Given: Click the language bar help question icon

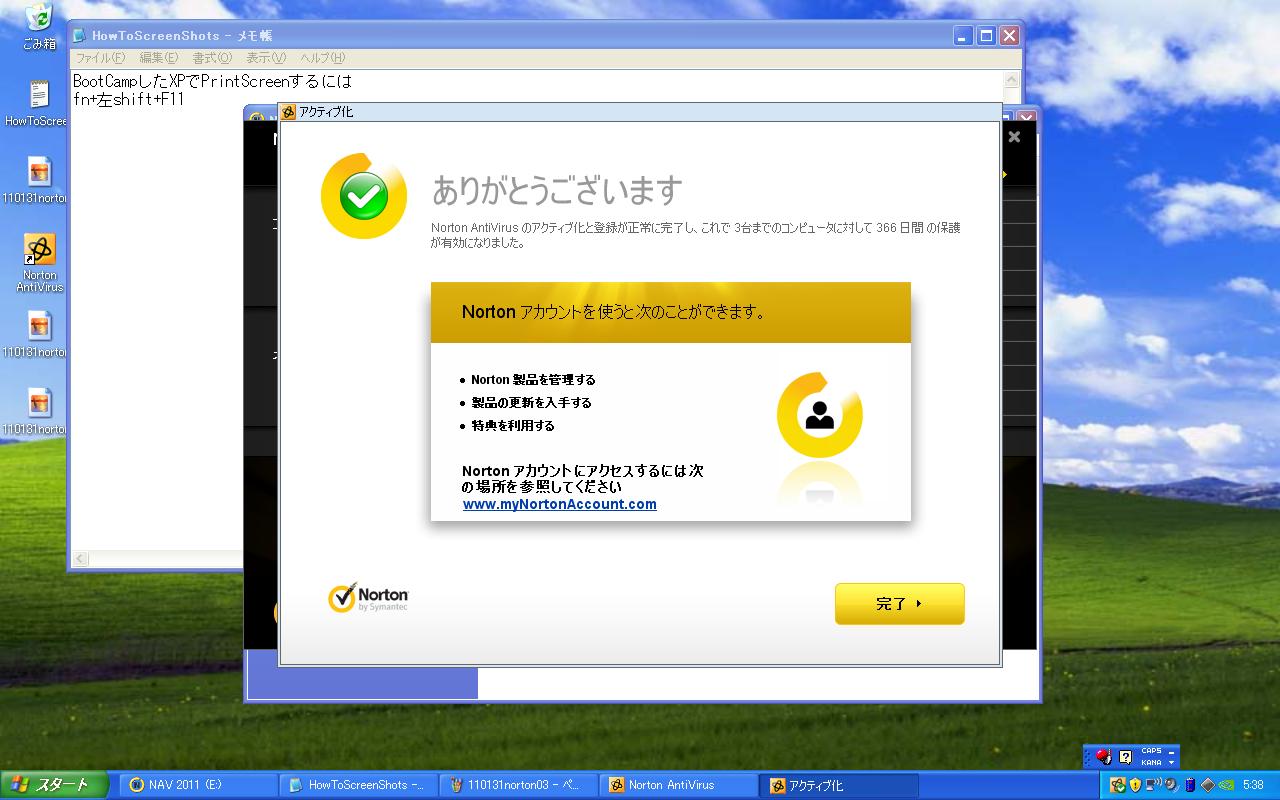Looking at the screenshot, I should [1125, 757].
